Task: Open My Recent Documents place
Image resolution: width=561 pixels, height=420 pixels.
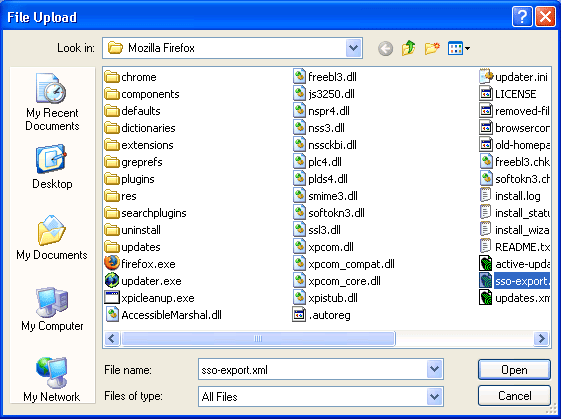Action: click(52, 102)
